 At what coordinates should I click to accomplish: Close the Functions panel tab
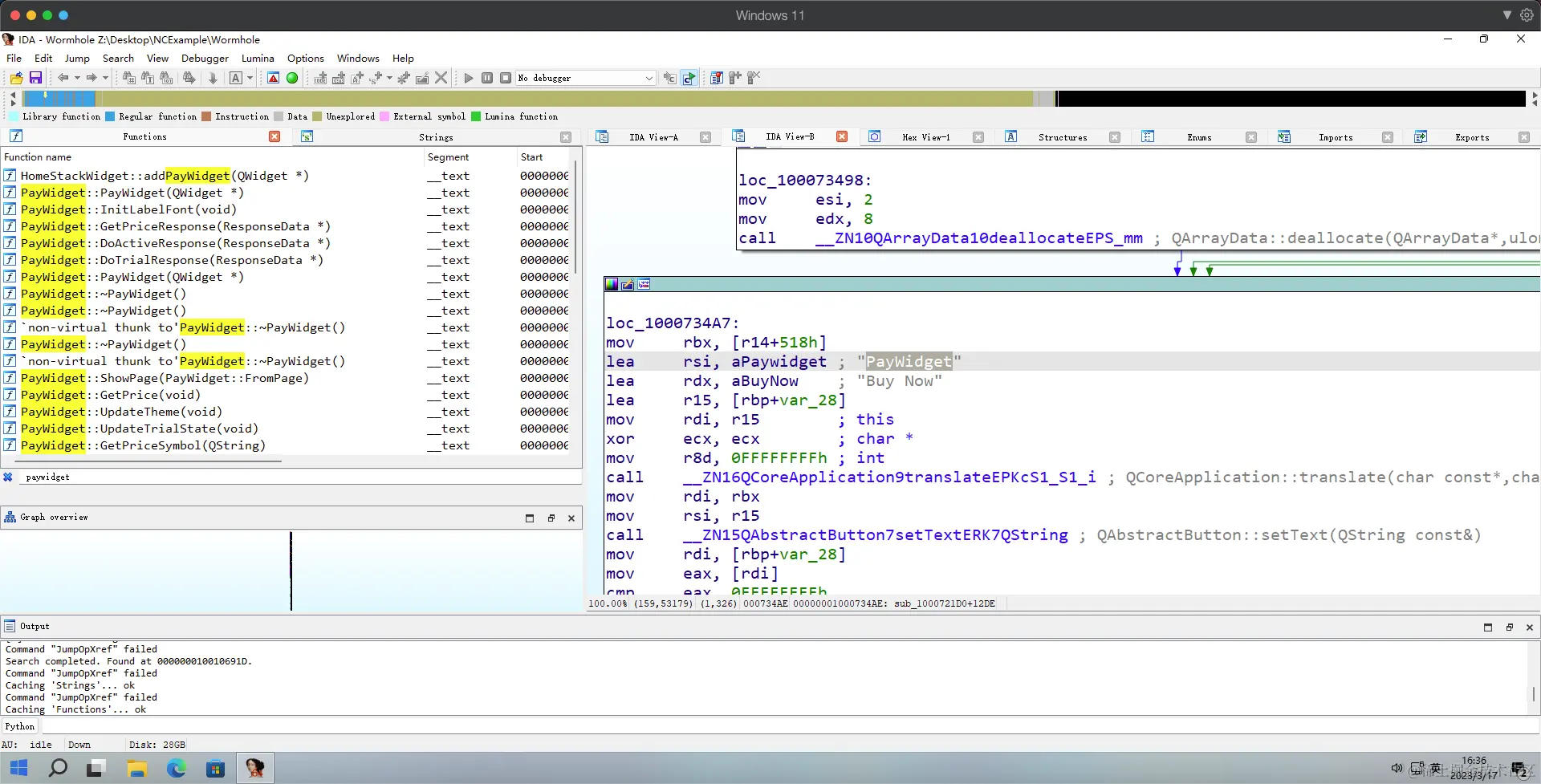[x=274, y=136]
